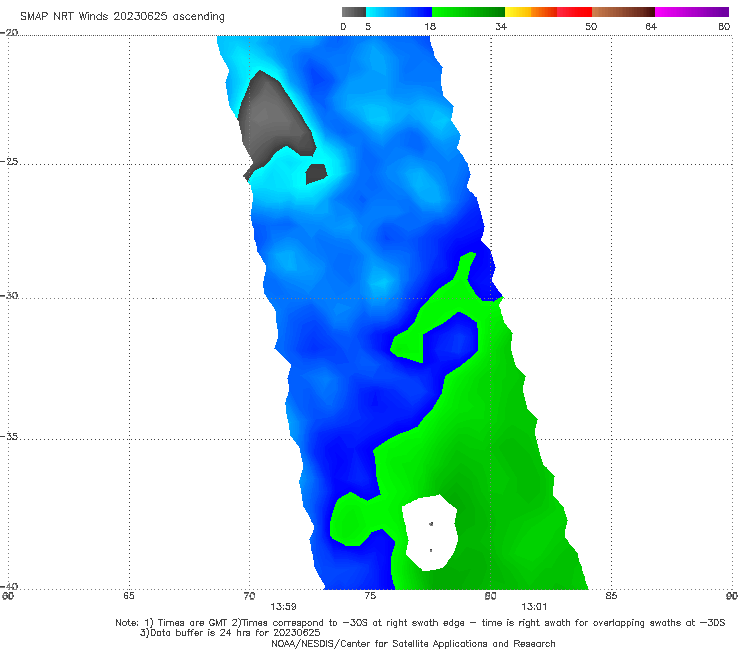Click the NOAA/NESDIS credit line
The width and height of the screenshot is (740, 650).
413,644
